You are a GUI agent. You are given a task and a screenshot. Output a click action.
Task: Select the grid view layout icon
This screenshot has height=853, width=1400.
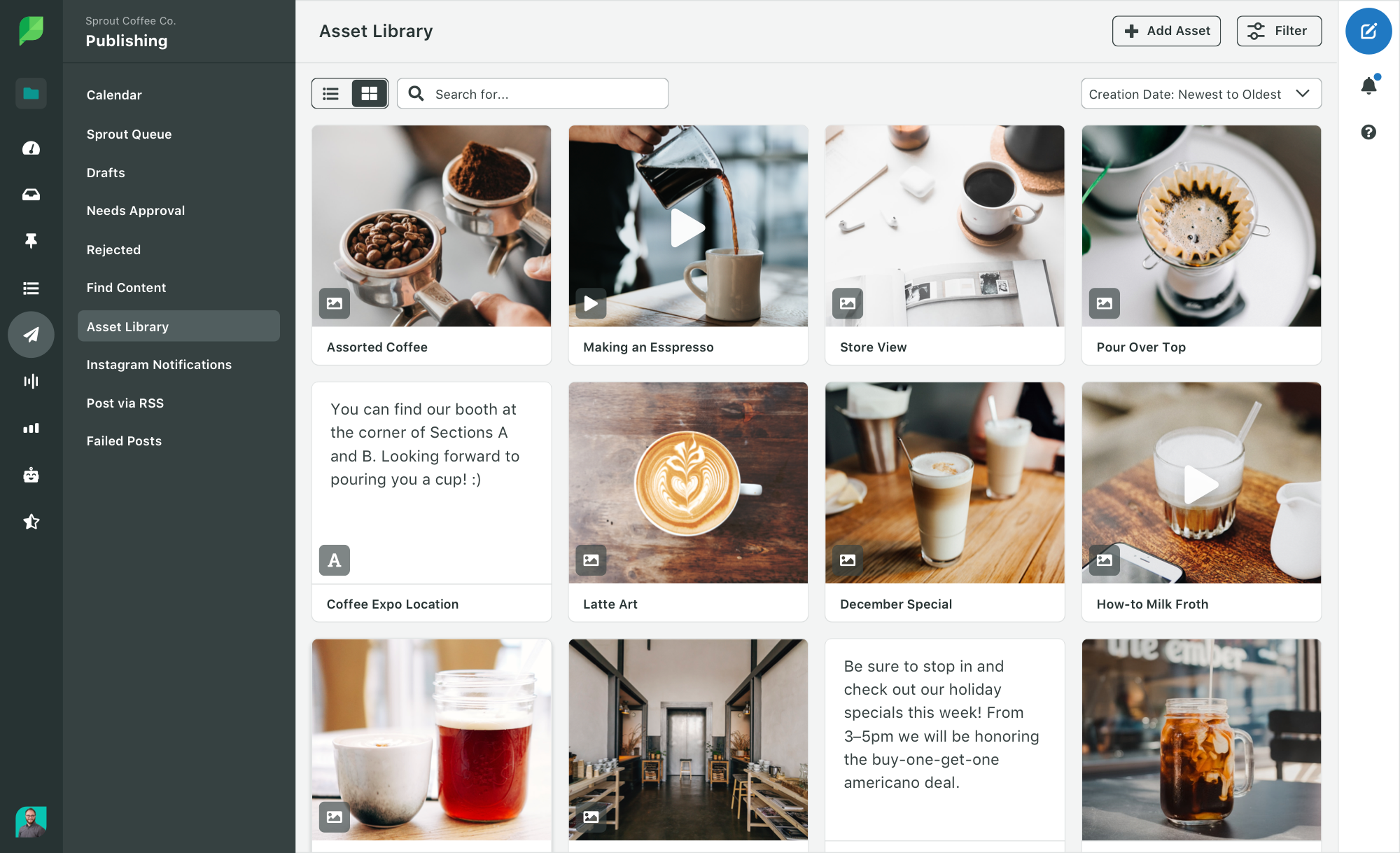pyautogui.click(x=368, y=93)
